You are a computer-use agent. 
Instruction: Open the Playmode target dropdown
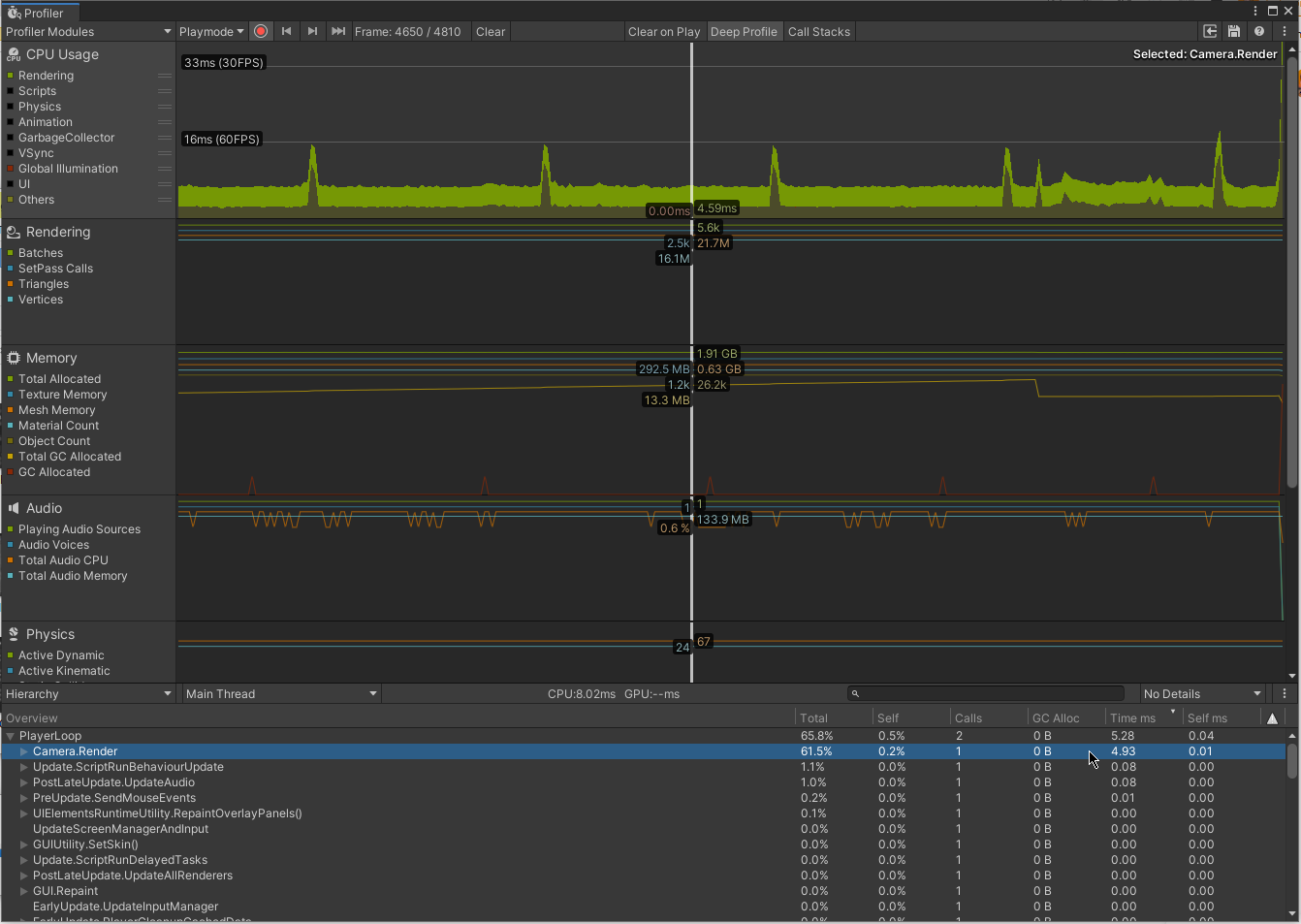click(211, 31)
